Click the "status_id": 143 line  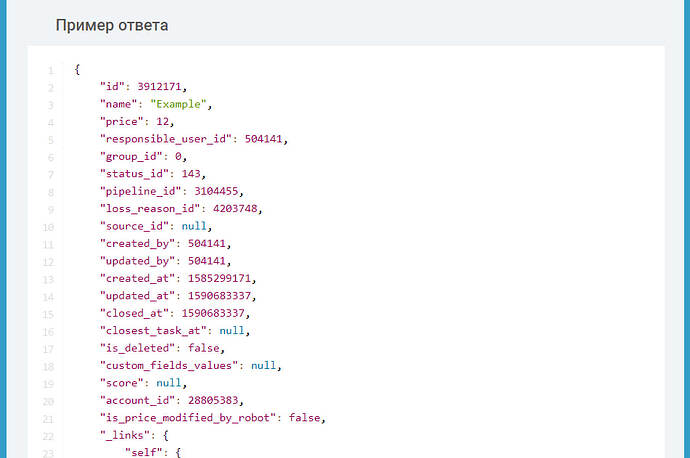[153, 174]
